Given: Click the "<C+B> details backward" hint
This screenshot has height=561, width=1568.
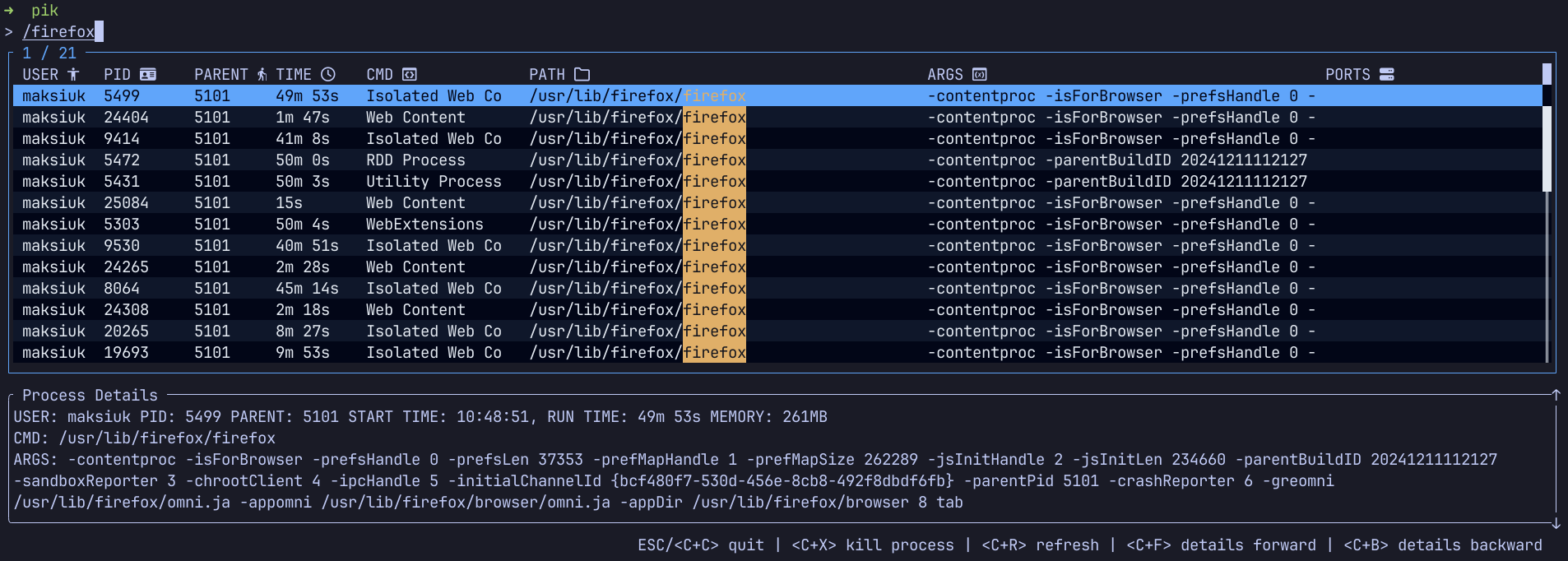Looking at the screenshot, I should pos(1443,545).
